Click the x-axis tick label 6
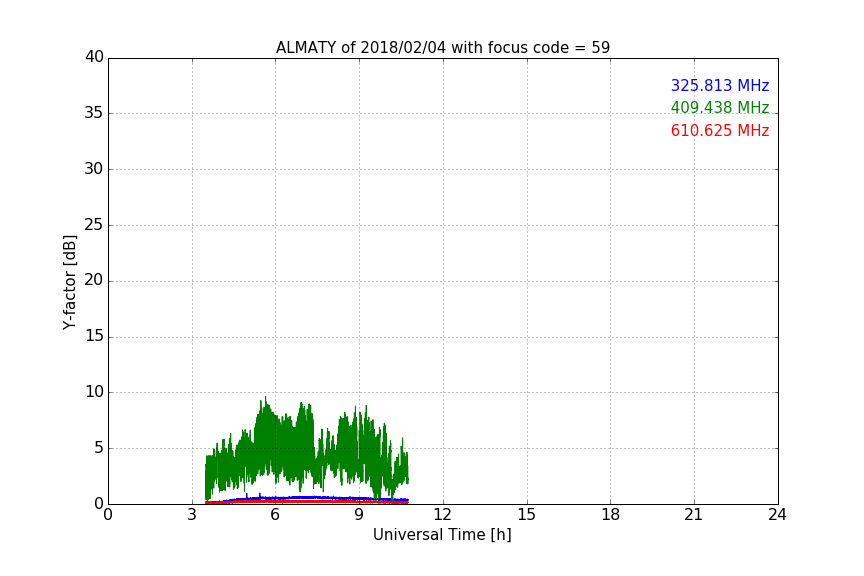 click(x=275, y=515)
